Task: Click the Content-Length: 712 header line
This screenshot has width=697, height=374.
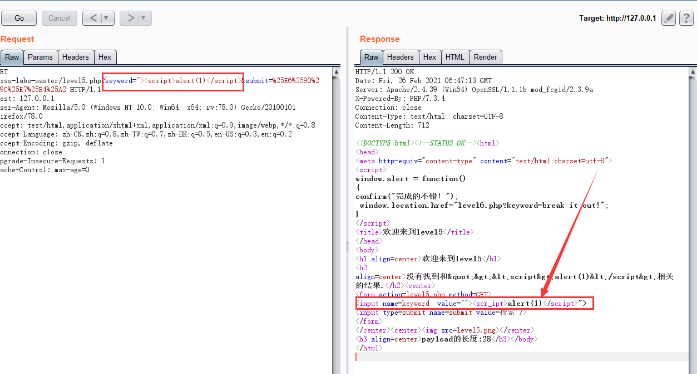Action: tap(392, 125)
